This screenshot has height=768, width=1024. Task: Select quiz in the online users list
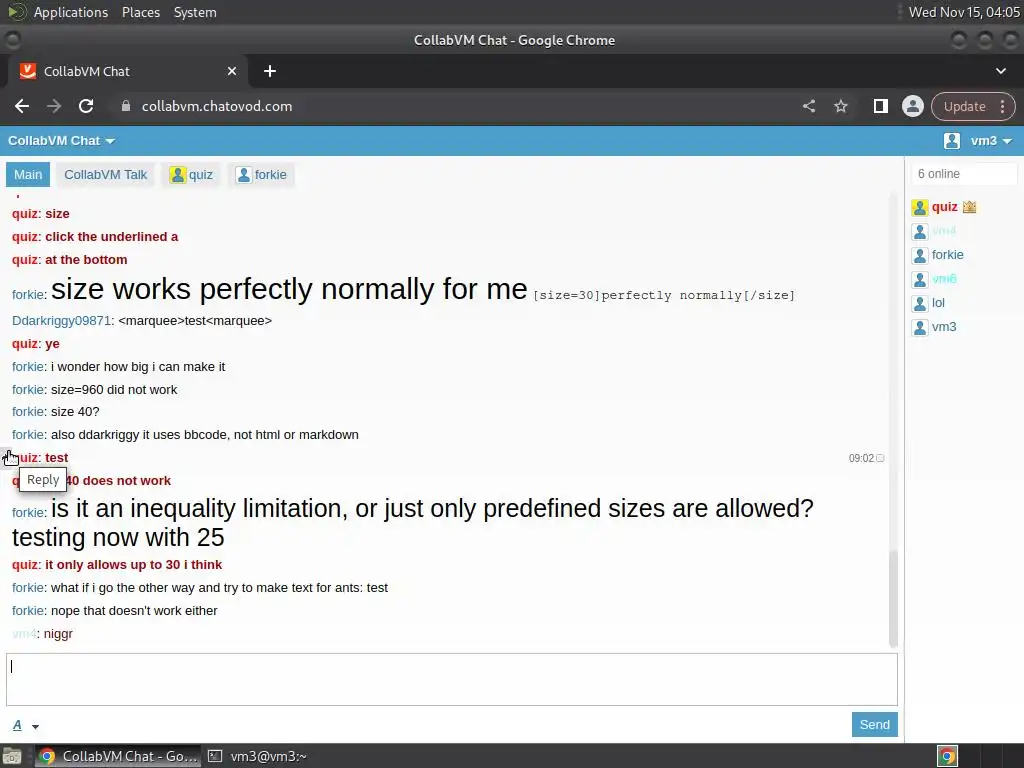coord(944,207)
